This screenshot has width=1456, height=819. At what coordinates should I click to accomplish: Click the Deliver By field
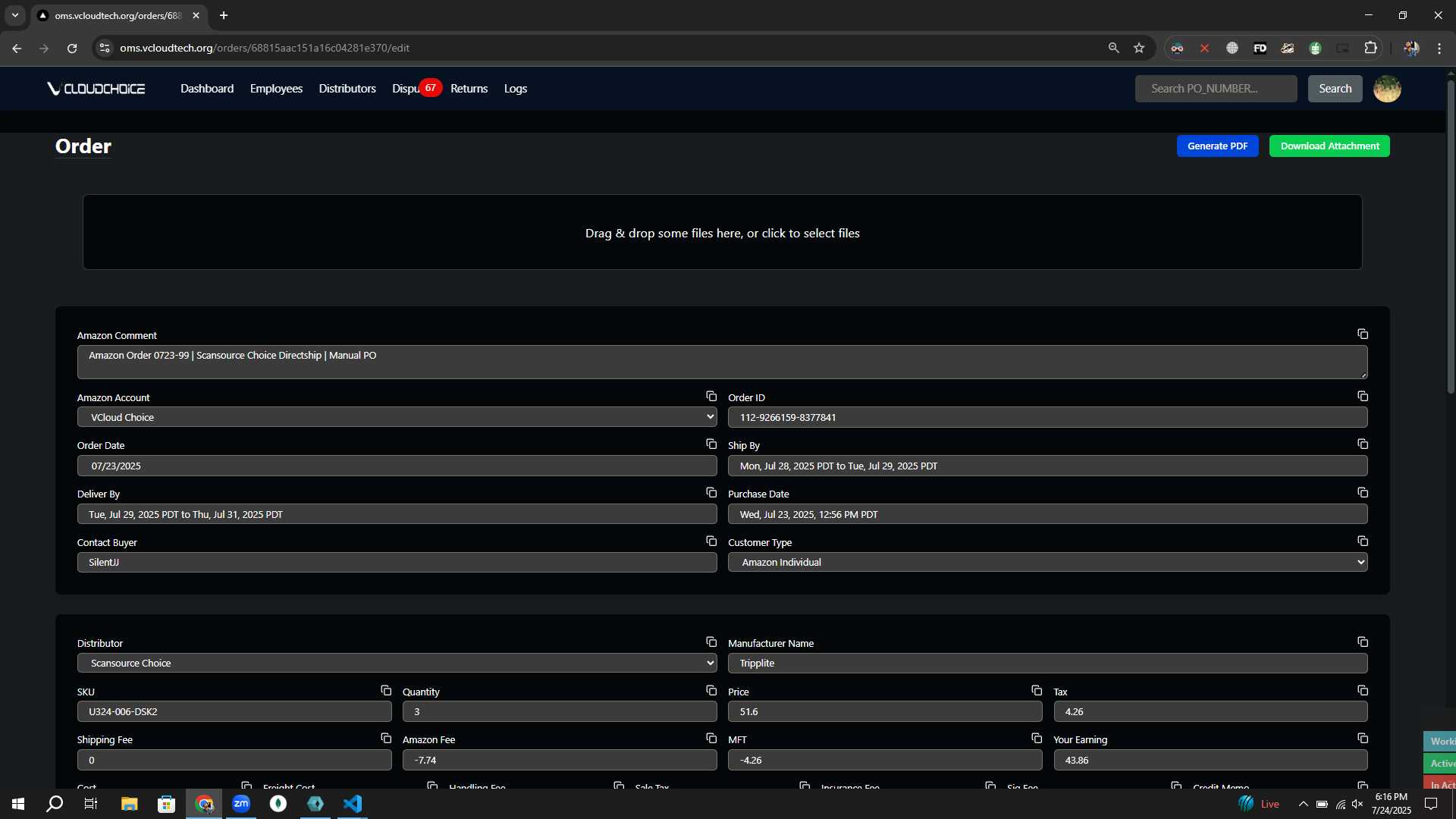pyautogui.click(x=397, y=514)
